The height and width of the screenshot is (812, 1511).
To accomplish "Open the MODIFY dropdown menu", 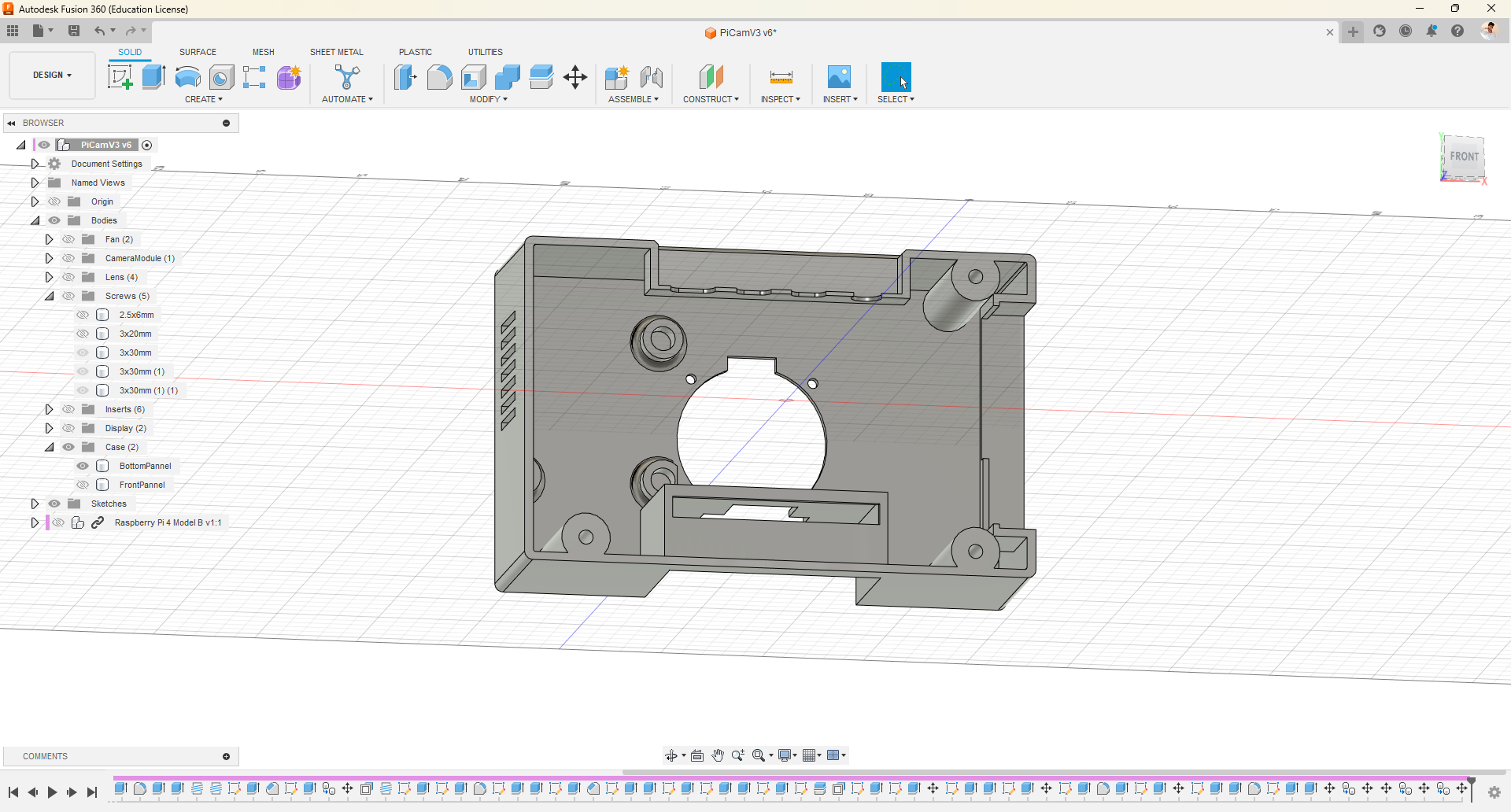I will tap(489, 99).
